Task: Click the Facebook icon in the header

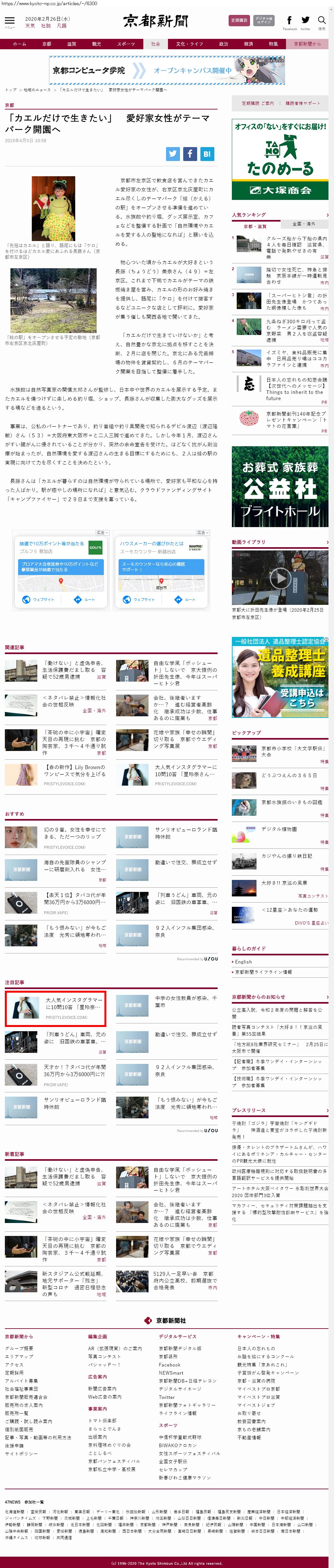Action: [x=289, y=20]
